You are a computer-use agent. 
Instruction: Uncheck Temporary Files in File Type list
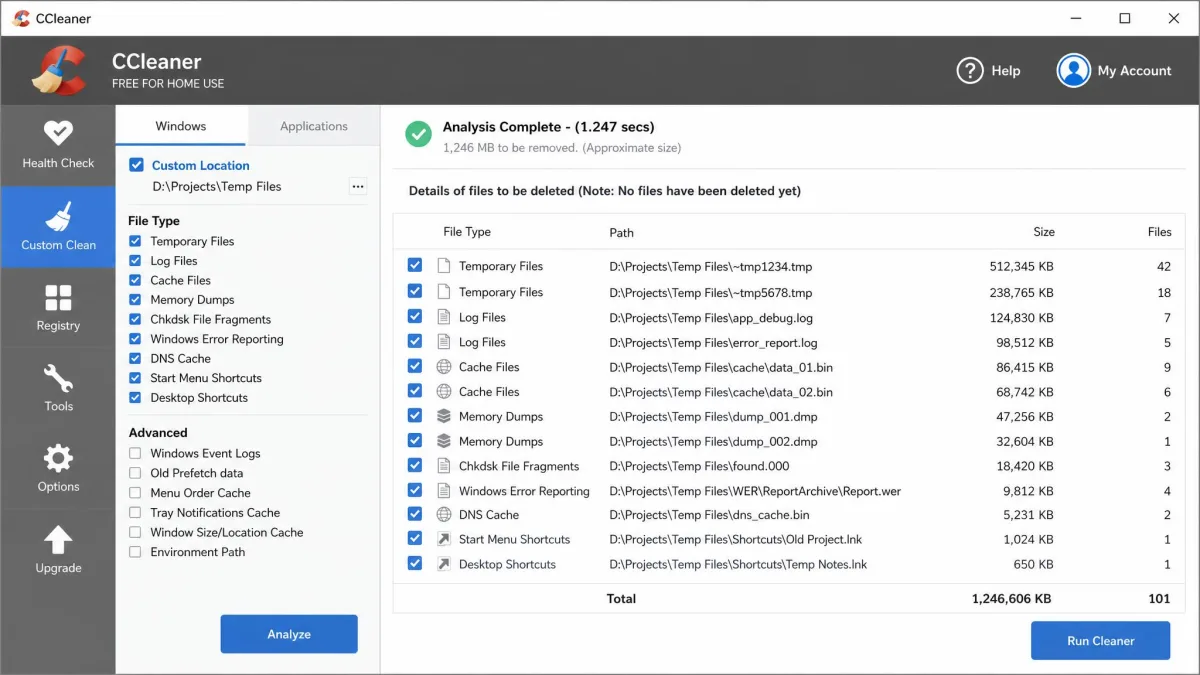(135, 241)
